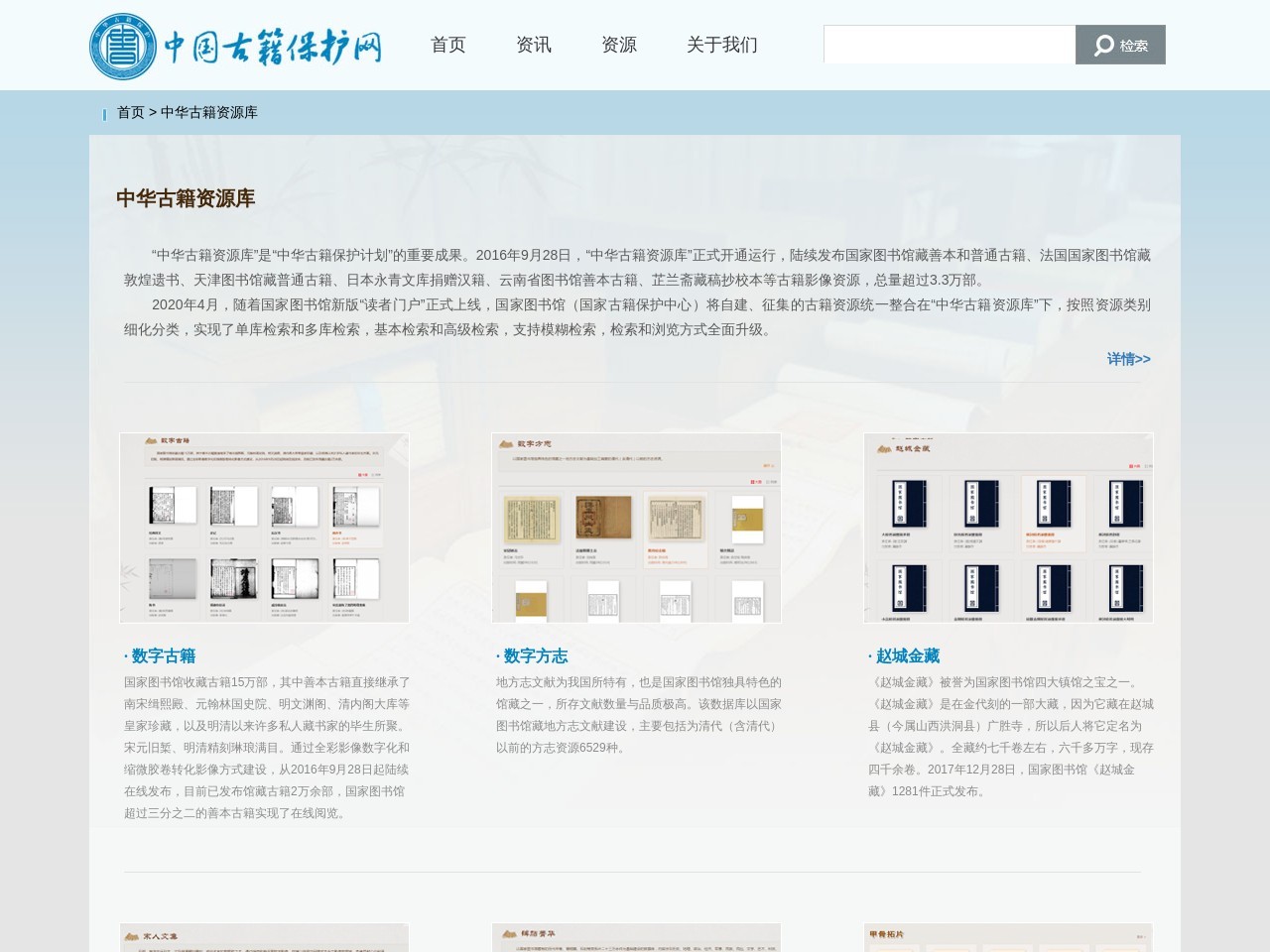Open the 首页 navigation menu item
Screen dimensions: 1270x952
448,45
